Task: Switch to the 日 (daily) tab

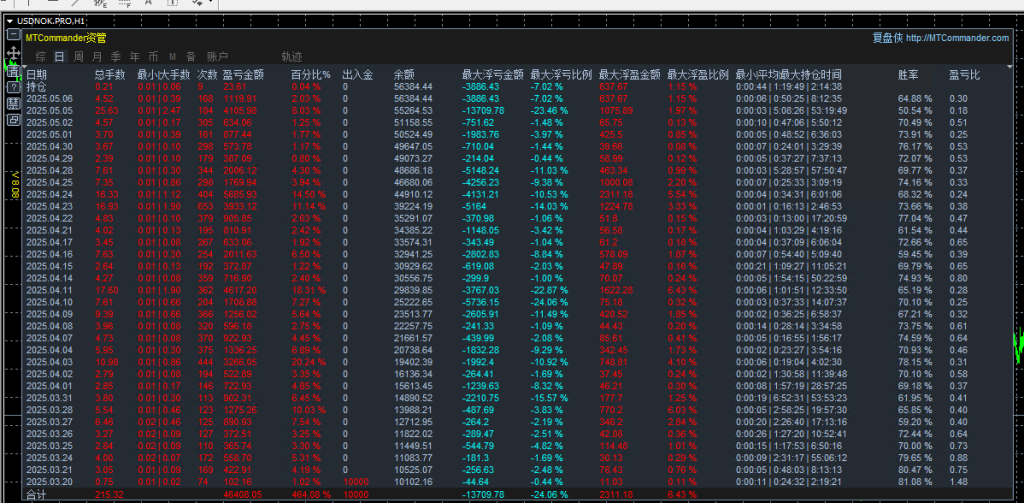Action: click(x=61, y=57)
